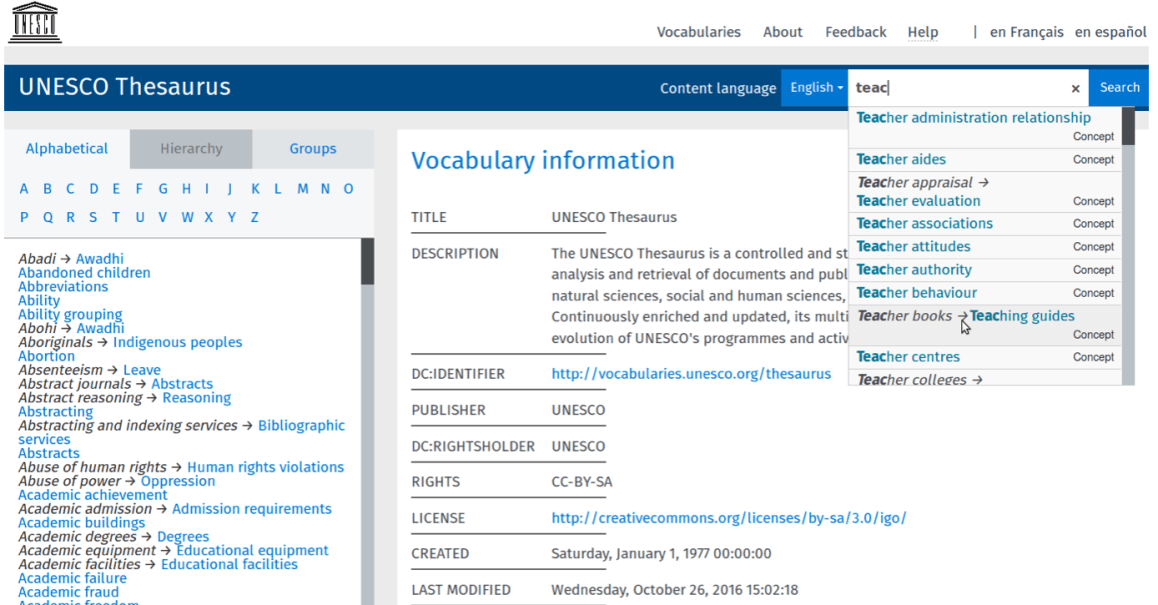Open the English content language dropdown

[x=816, y=88]
